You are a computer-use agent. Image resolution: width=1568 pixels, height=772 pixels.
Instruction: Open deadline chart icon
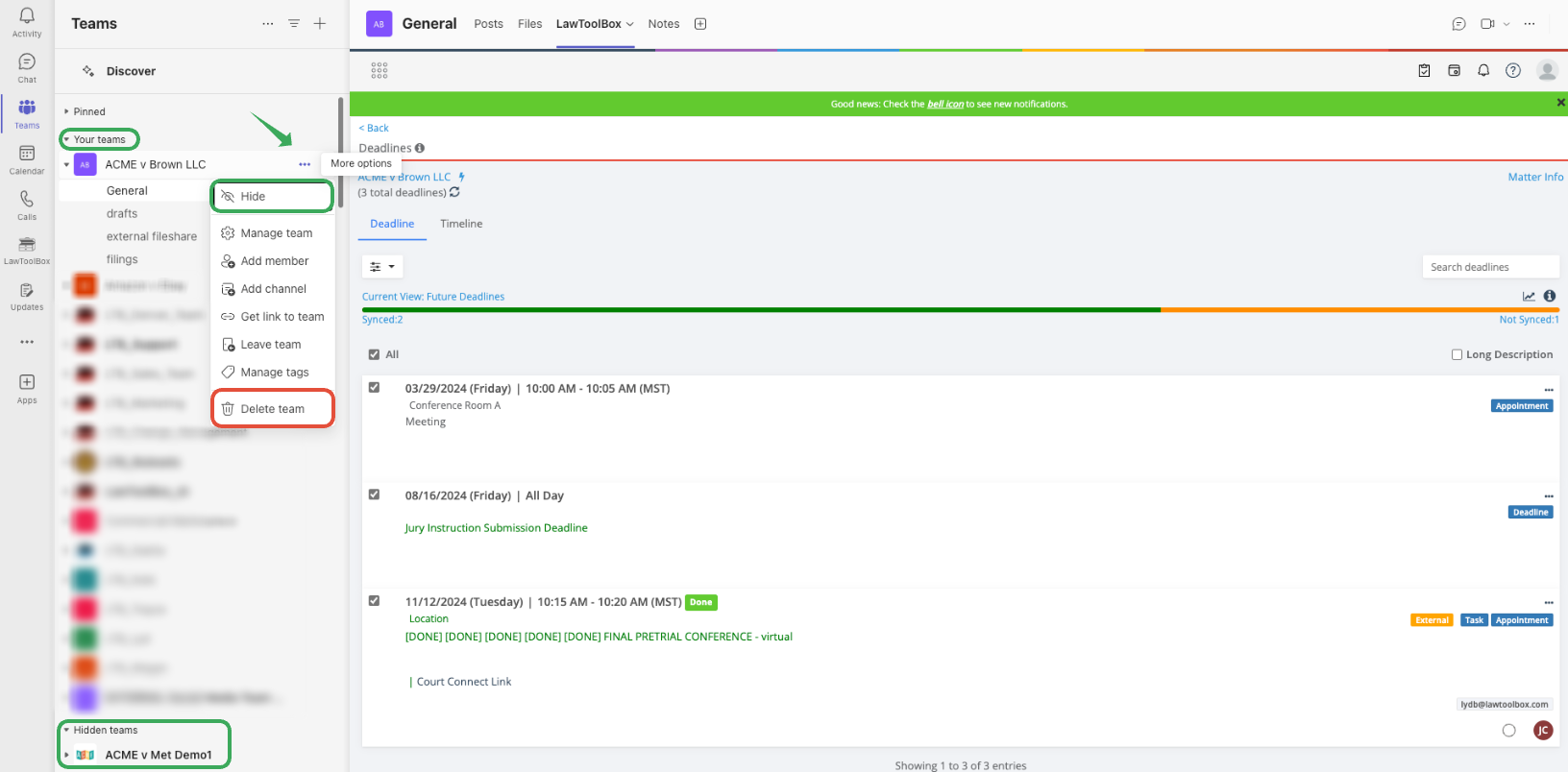tap(1529, 296)
